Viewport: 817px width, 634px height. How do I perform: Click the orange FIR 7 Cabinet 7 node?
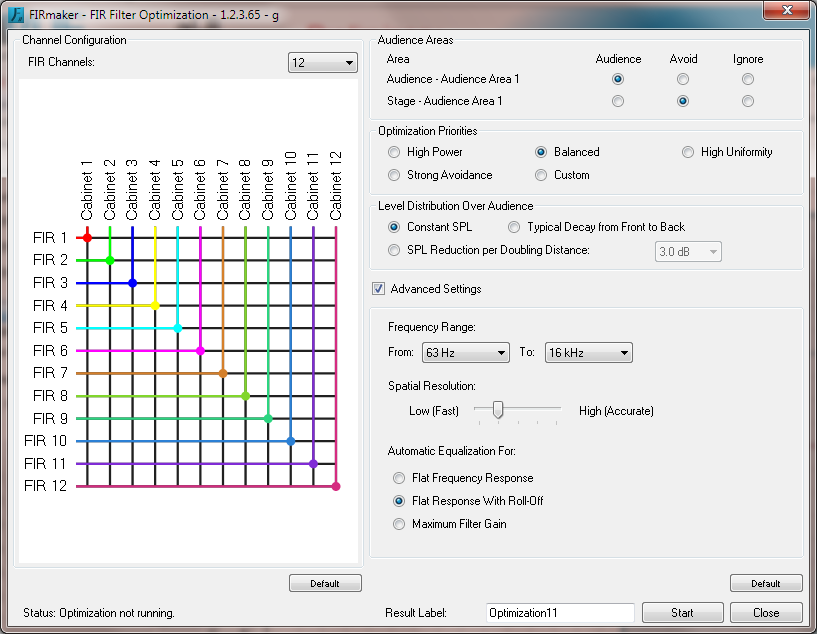coord(223,373)
